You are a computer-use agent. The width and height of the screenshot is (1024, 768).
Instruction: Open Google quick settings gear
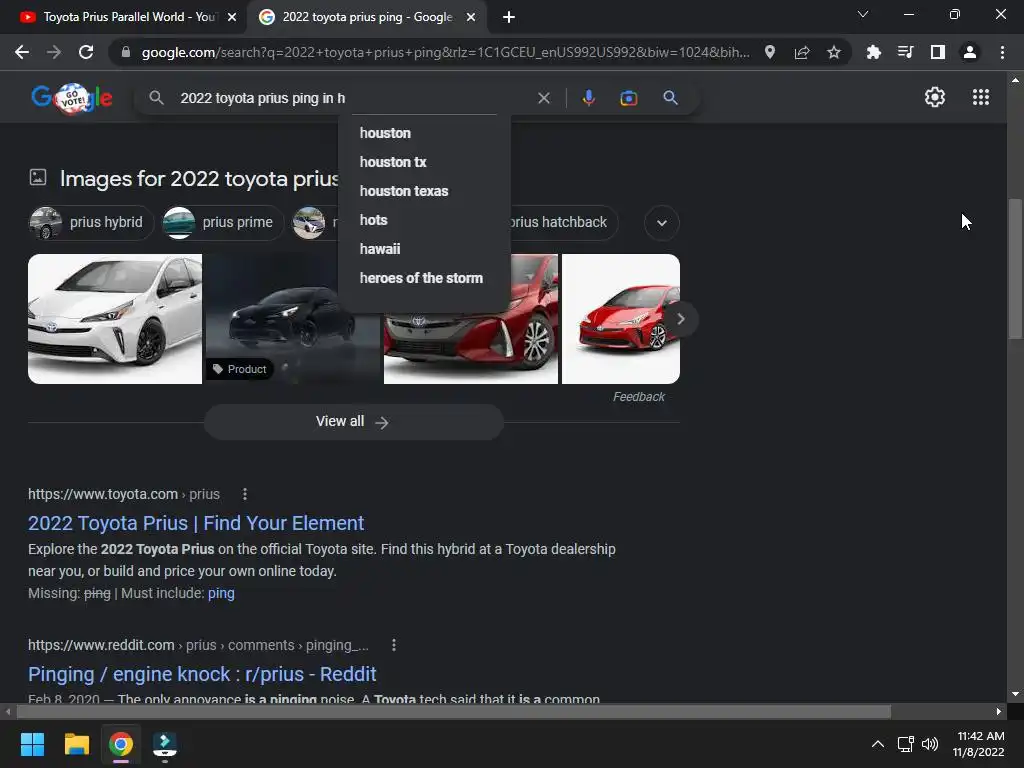935,97
